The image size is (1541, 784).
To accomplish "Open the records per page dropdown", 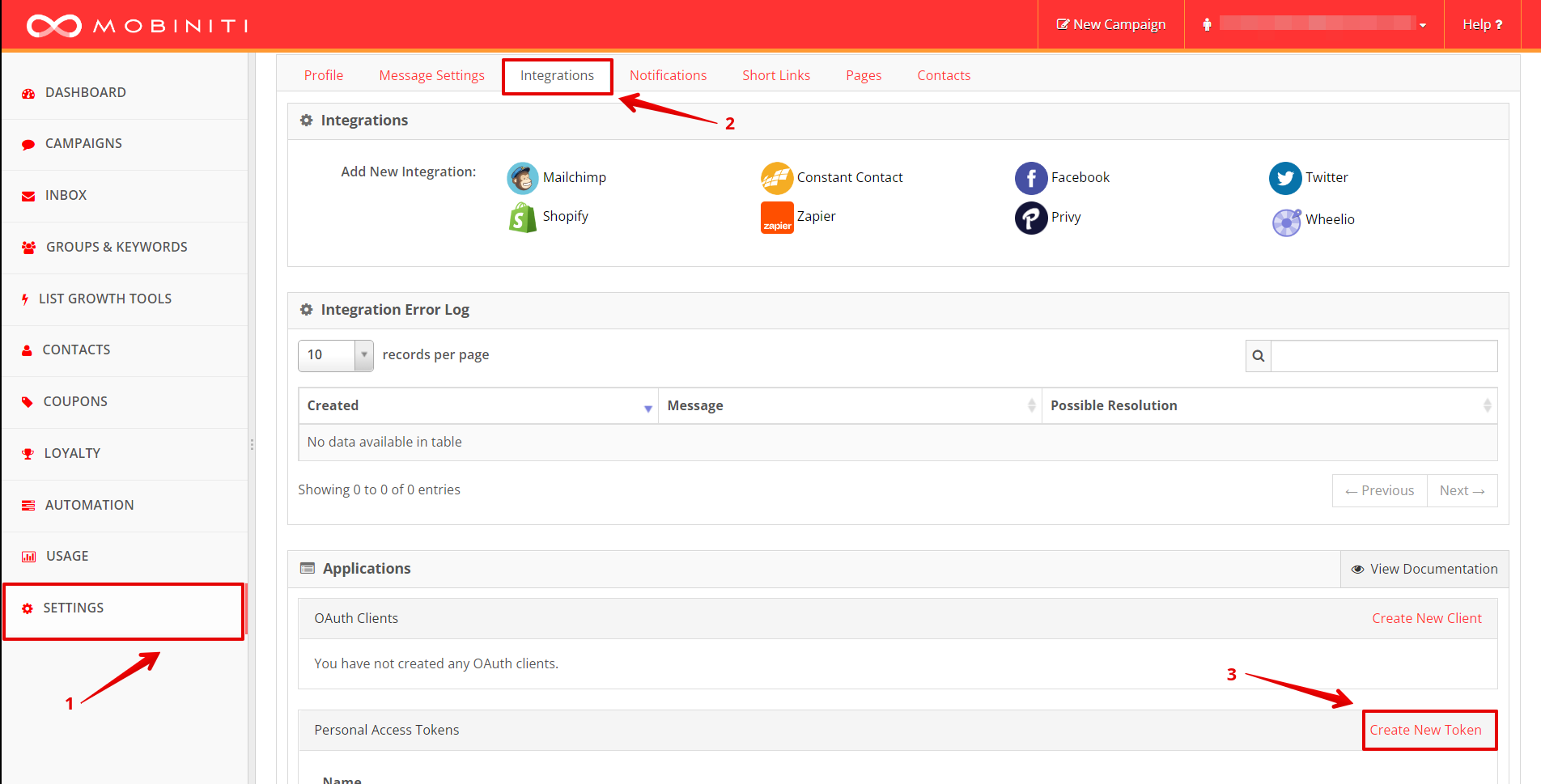I will coord(336,356).
